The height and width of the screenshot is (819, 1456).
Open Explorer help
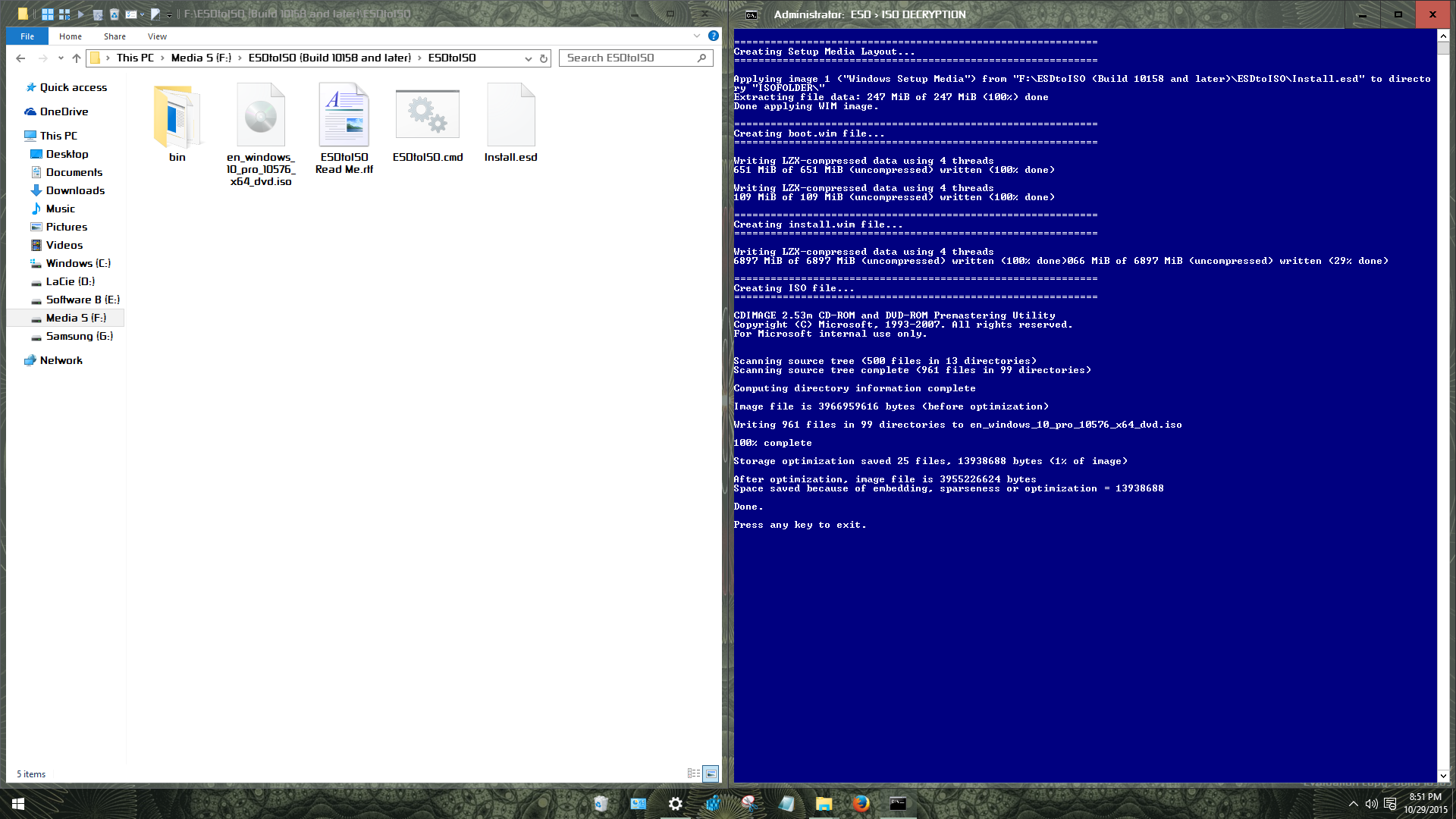pos(714,36)
